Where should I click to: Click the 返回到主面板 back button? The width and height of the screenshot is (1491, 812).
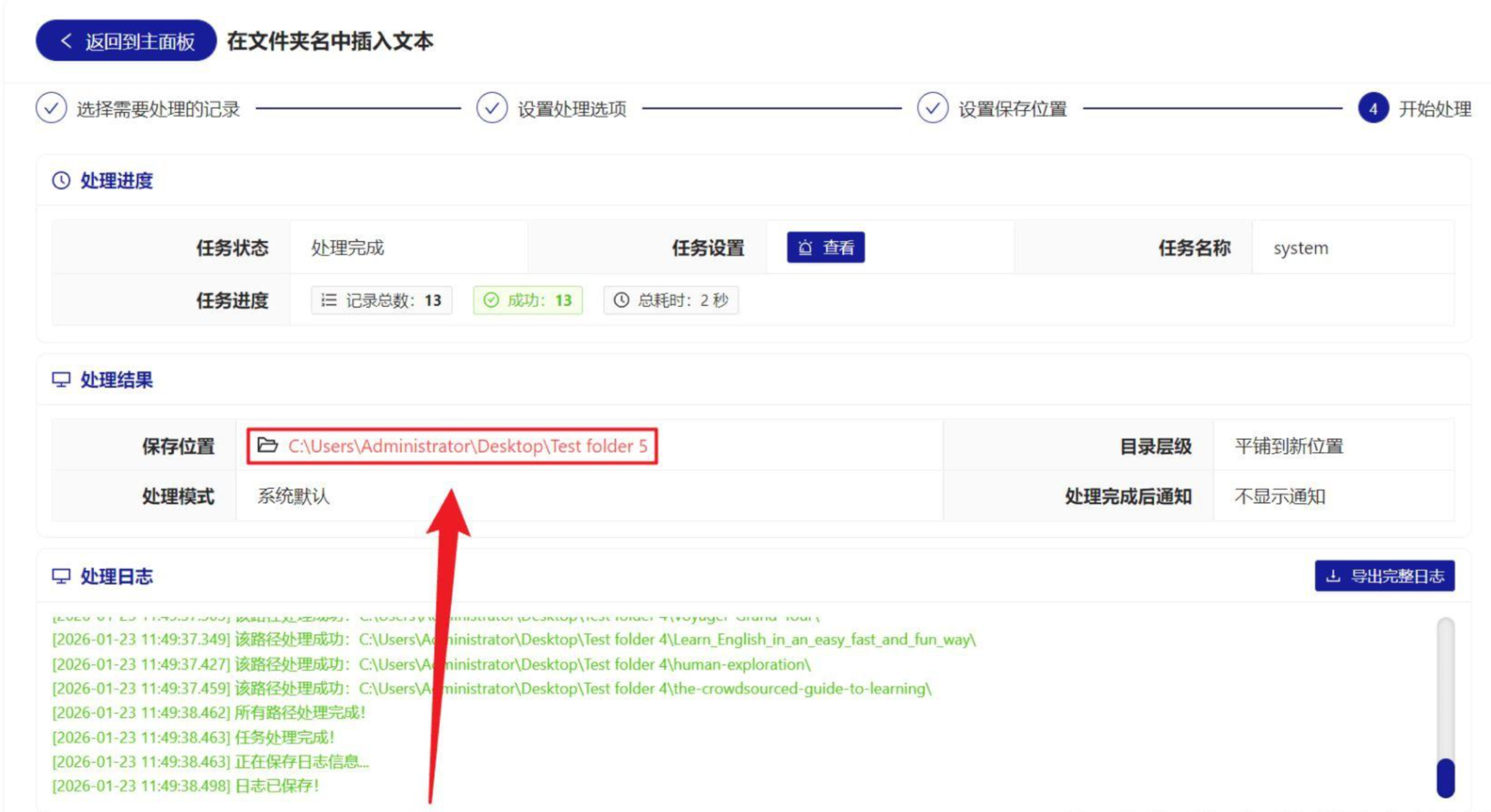(x=126, y=41)
